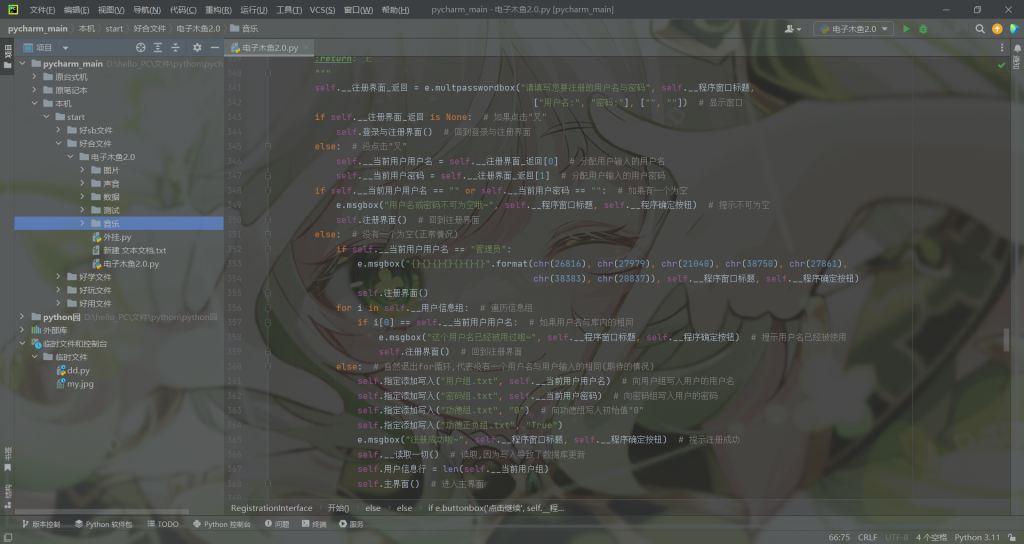The width and height of the screenshot is (1024, 544).
Task: Toggle the 项目 side tool window button
Action: pos(7,55)
